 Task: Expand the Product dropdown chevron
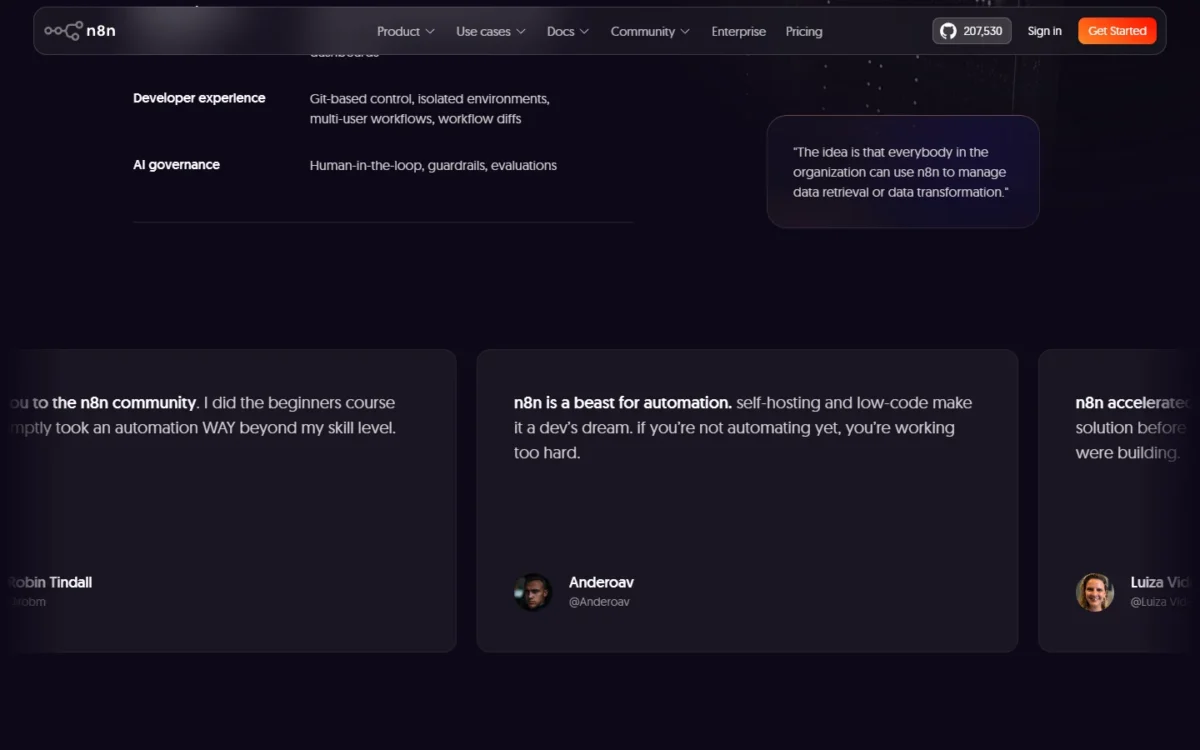(x=430, y=32)
